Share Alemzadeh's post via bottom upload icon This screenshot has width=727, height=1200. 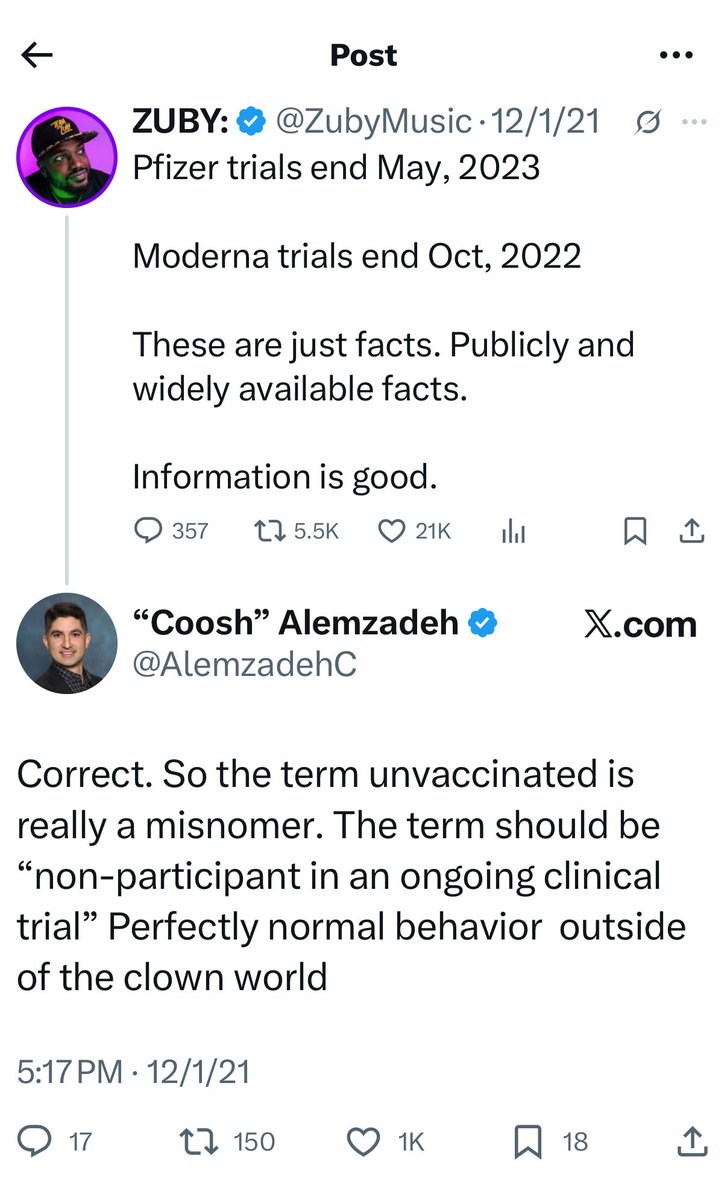691,1141
